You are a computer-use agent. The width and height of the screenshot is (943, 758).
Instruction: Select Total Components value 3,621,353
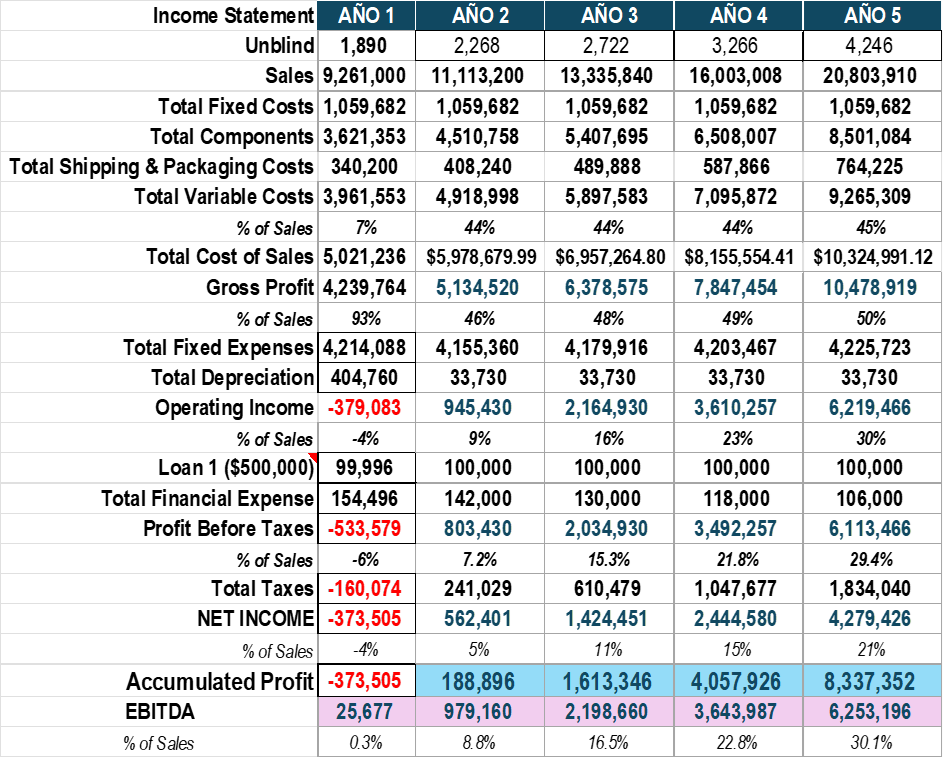(x=364, y=137)
